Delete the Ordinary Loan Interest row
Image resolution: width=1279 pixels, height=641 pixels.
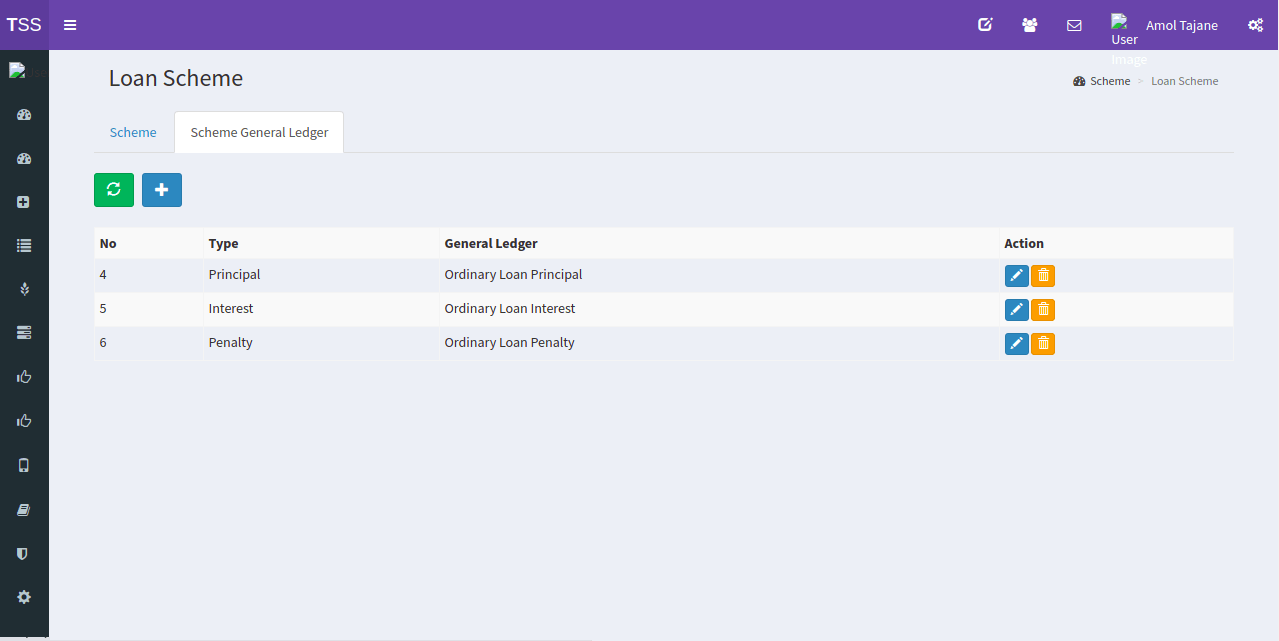(x=1043, y=310)
